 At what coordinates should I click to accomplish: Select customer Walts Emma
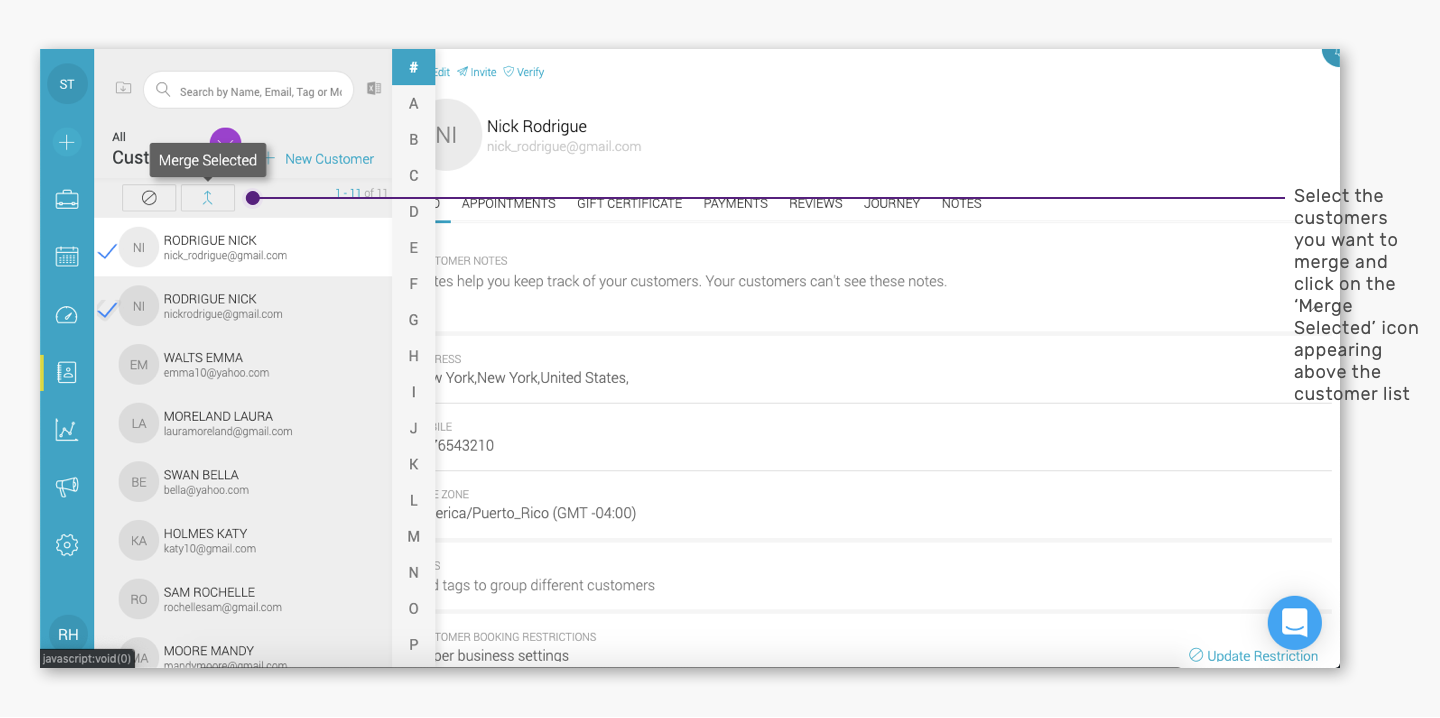pos(243,365)
